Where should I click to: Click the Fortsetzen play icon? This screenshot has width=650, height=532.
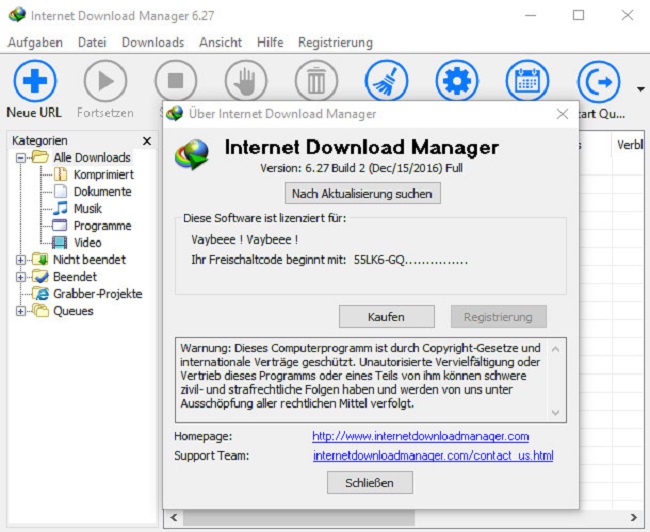(x=105, y=81)
